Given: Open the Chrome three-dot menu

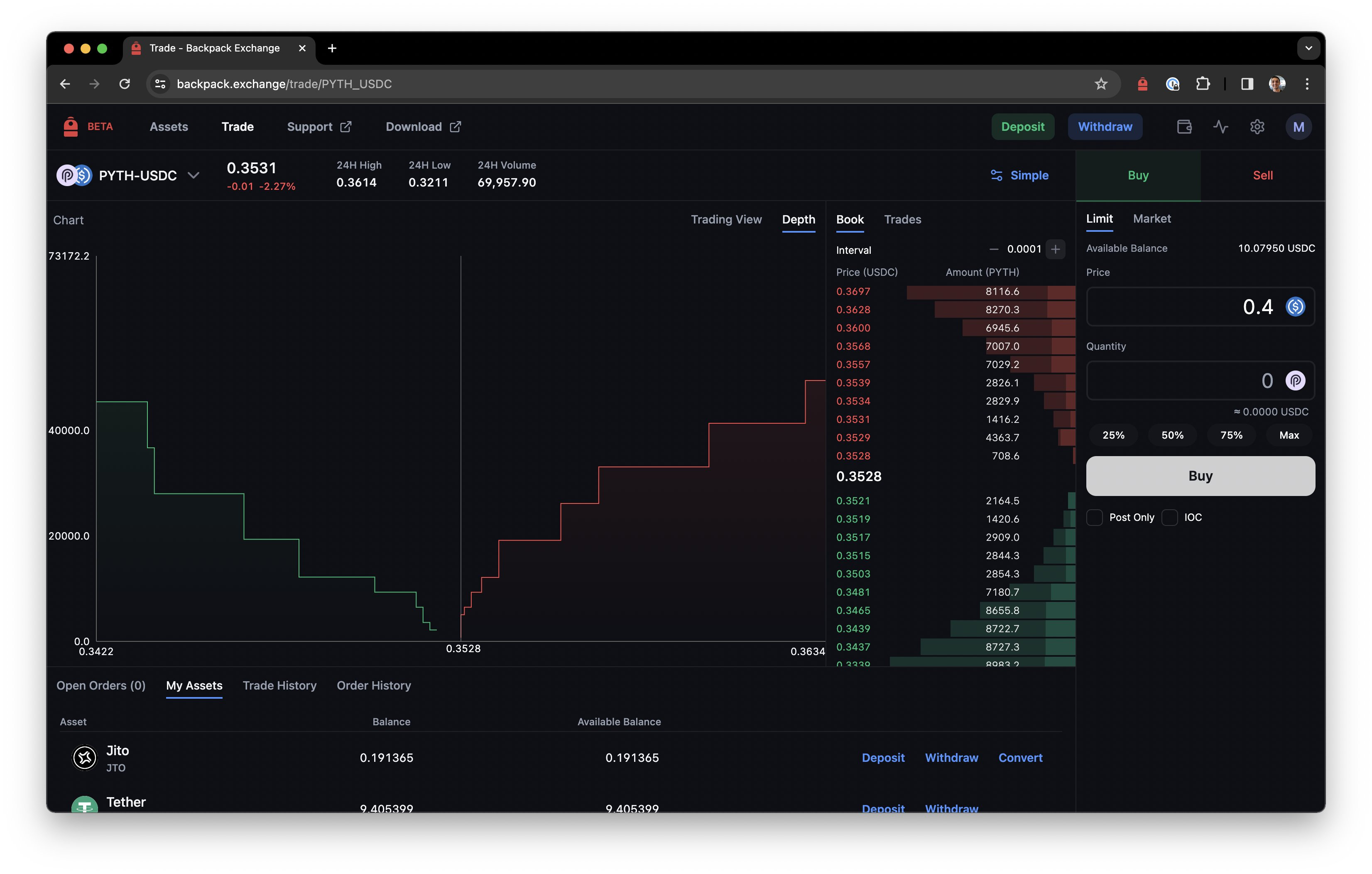Looking at the screenshot, I should [x=1306, y=84].
